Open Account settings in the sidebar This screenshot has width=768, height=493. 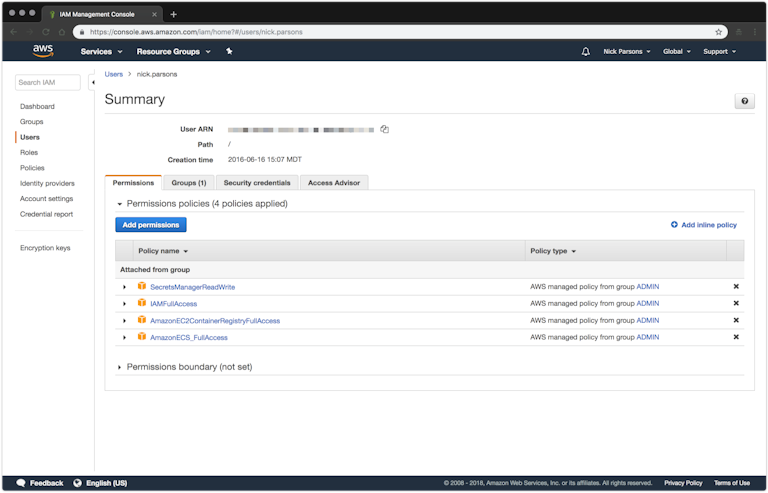click(47, 198)
